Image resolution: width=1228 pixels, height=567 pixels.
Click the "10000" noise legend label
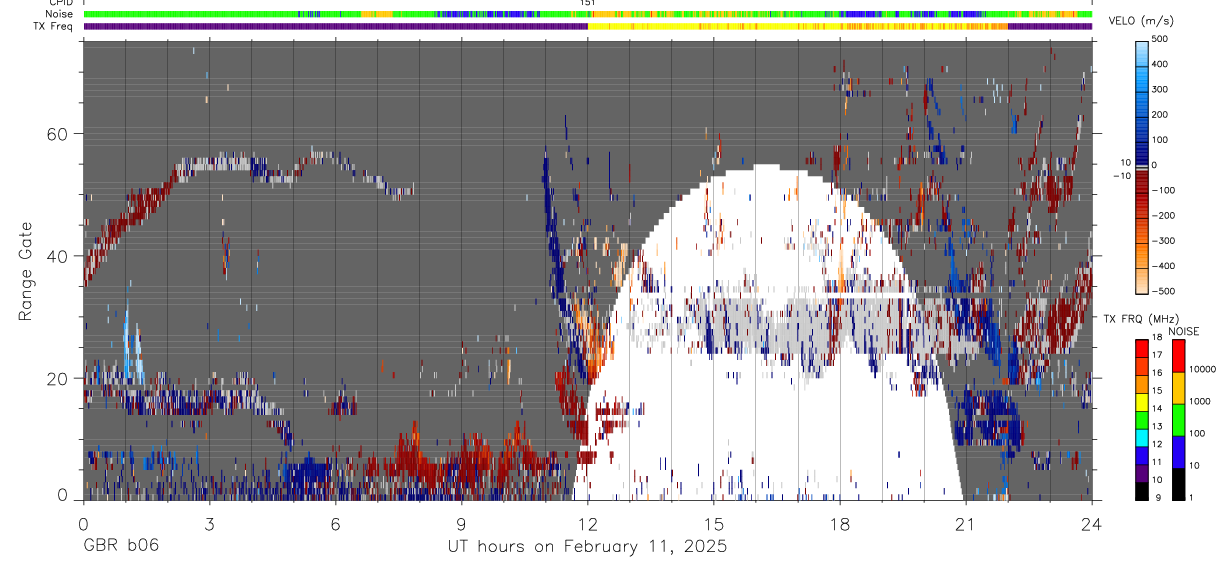point(1202,369)
